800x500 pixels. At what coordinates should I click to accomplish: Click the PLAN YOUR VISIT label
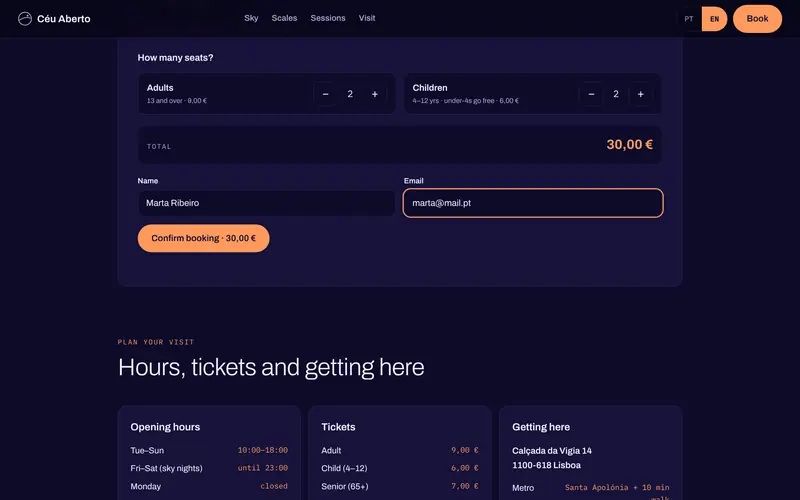(156, 342)
